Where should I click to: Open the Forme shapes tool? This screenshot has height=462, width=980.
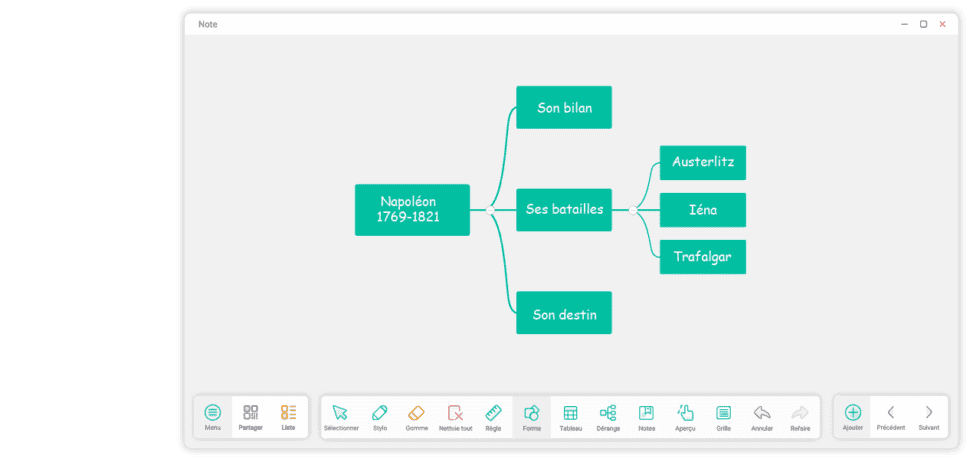[x=531, y=413]
